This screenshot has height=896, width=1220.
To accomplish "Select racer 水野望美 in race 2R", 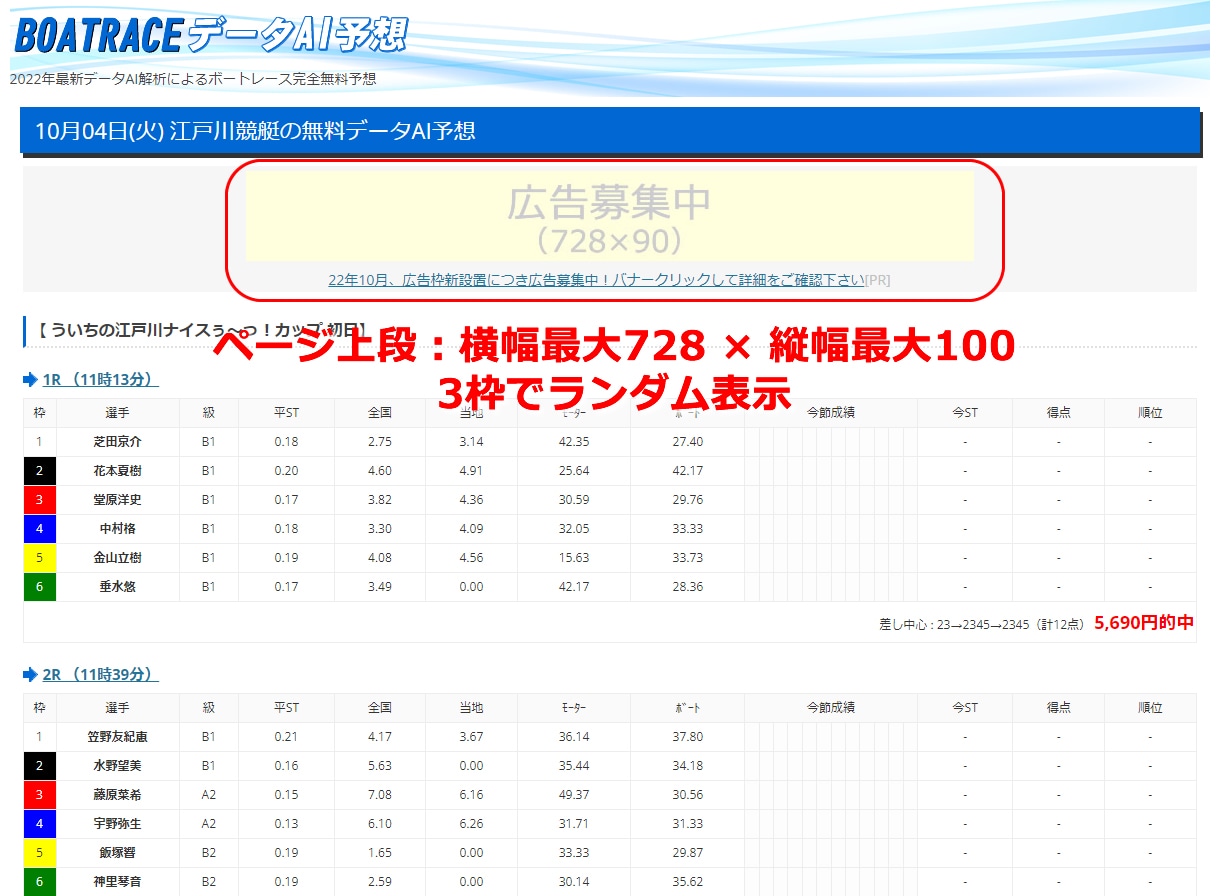I will 117,765.
